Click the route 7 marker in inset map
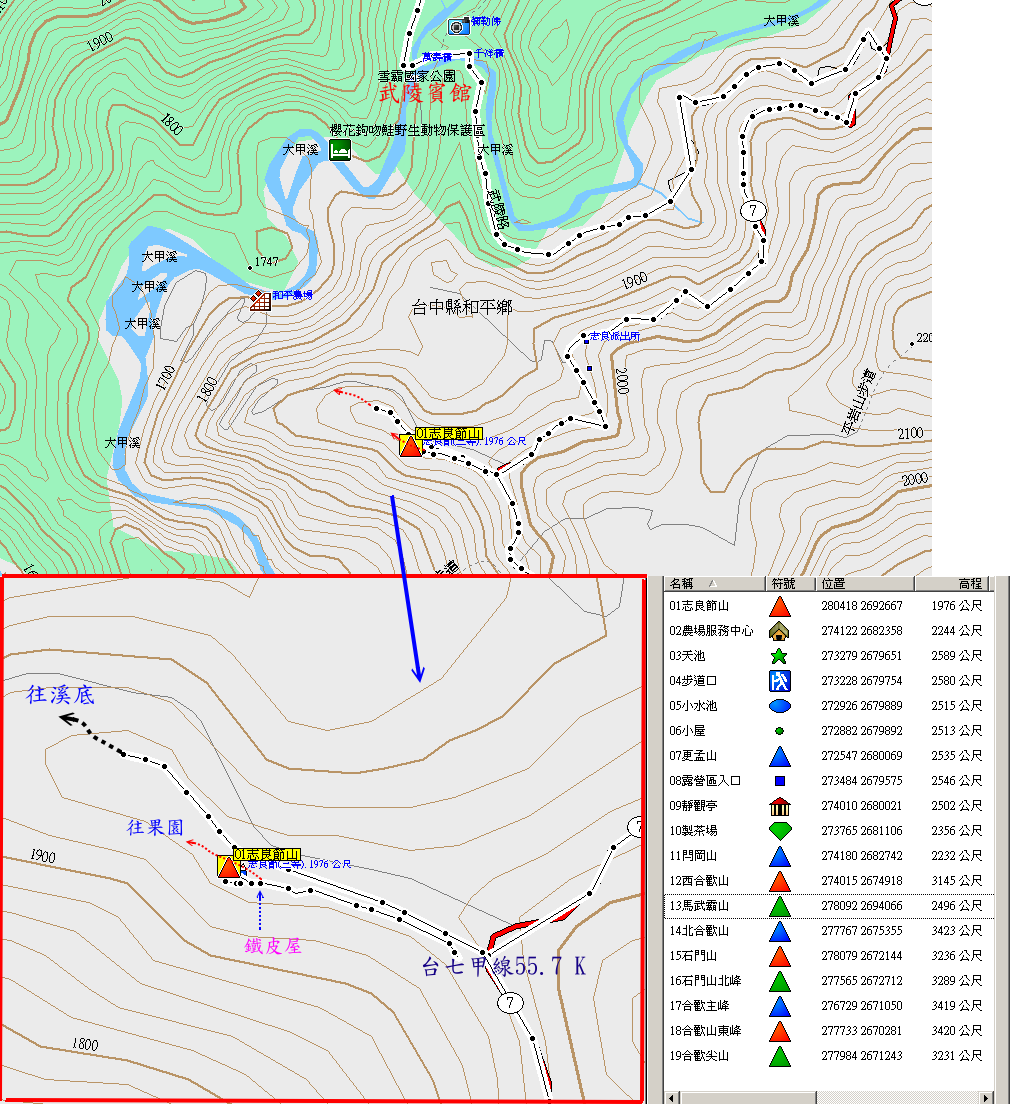 [510, 1003]
